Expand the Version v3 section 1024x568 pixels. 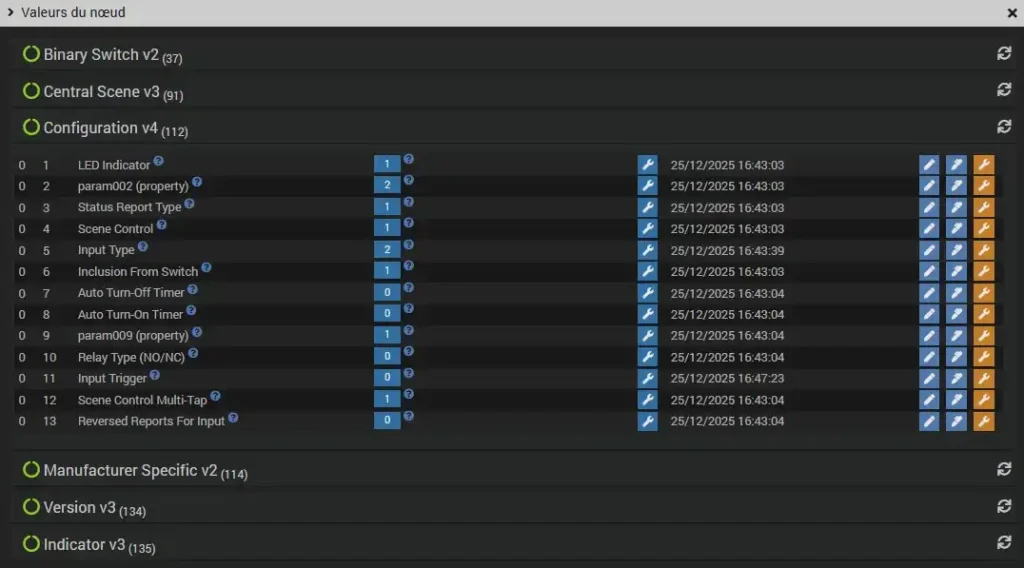(x=80, y=508)
